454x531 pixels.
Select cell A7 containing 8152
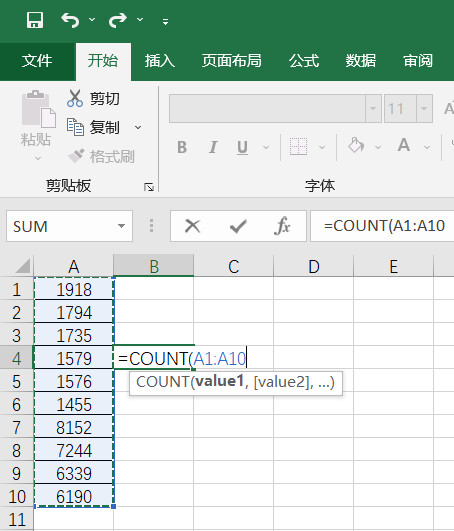[74, 427]
